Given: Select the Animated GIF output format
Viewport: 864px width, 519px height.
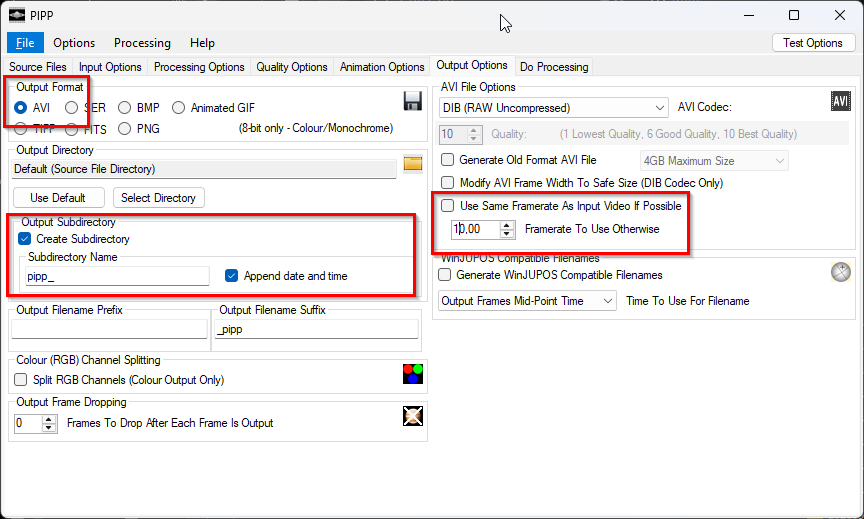Looking at the screenshot, I should tap(179, 107).
